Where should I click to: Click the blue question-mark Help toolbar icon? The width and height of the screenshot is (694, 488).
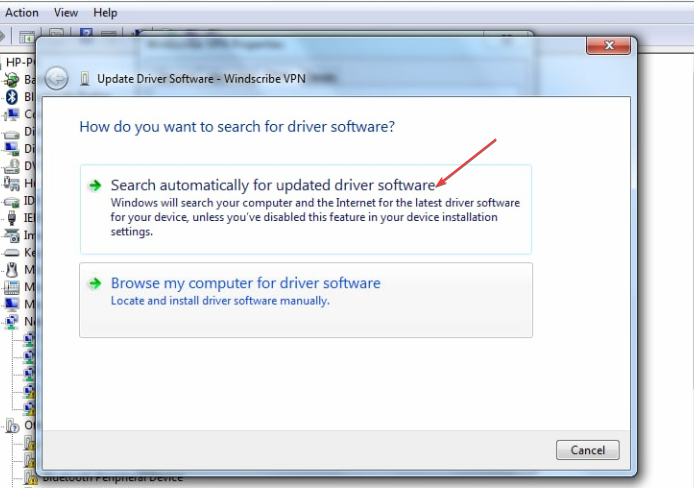[x=86, y=35]
